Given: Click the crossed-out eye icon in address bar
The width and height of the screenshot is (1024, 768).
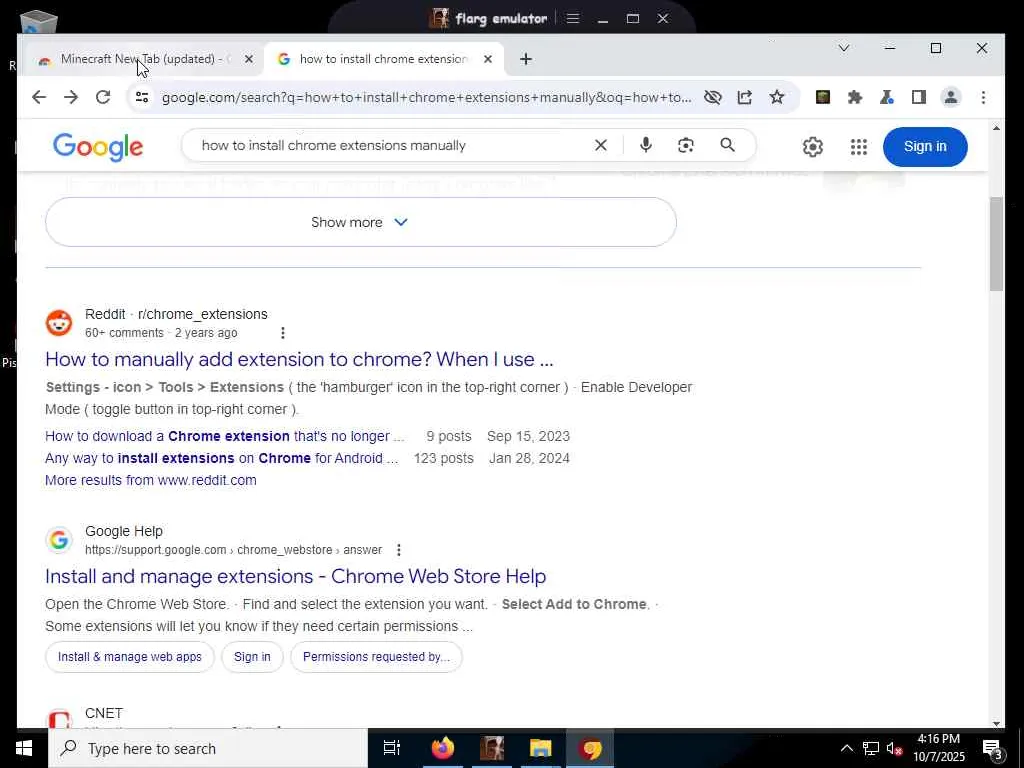Looking at the screenshot, I should (712, 97).
